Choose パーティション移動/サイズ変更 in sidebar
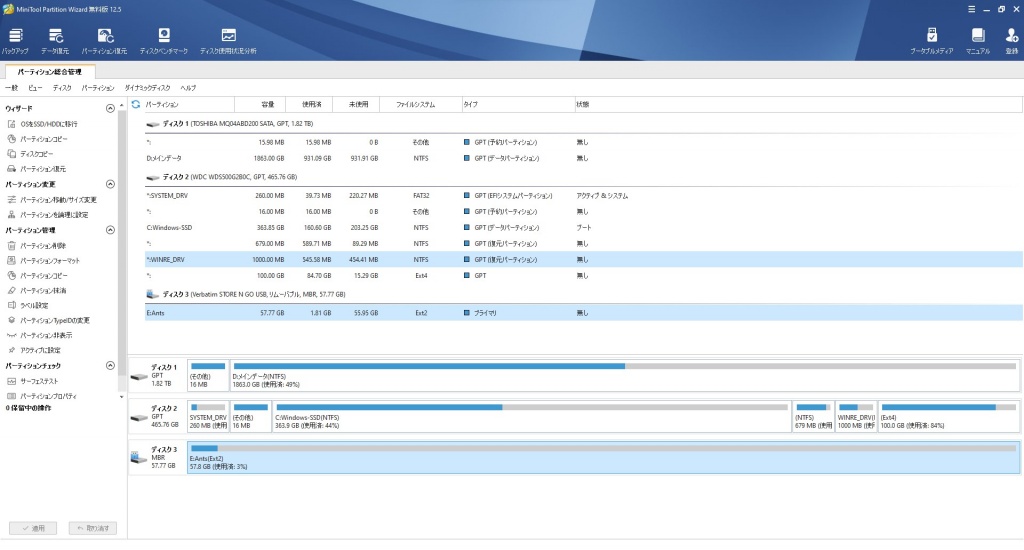The width and height of the screenshot is (1024, 550). coord(52,199)
